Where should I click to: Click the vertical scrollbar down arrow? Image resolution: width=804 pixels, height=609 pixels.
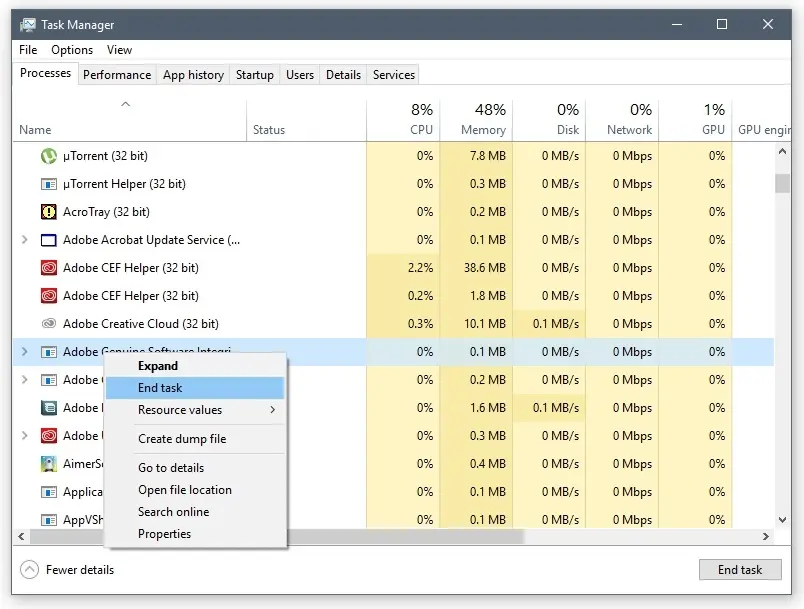pos(782,520)
